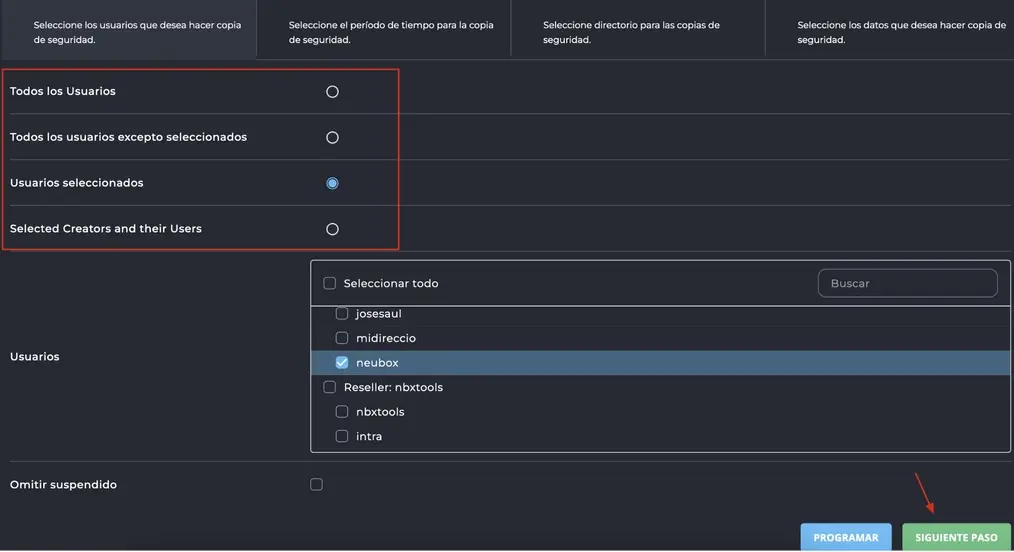Check the intra user checkbox
Screen dimensions: 1014x552
341,436
